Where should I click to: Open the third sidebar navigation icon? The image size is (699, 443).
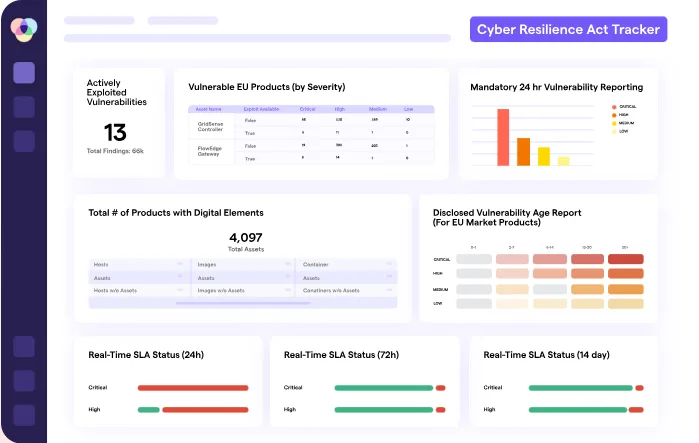click(24, 140)
